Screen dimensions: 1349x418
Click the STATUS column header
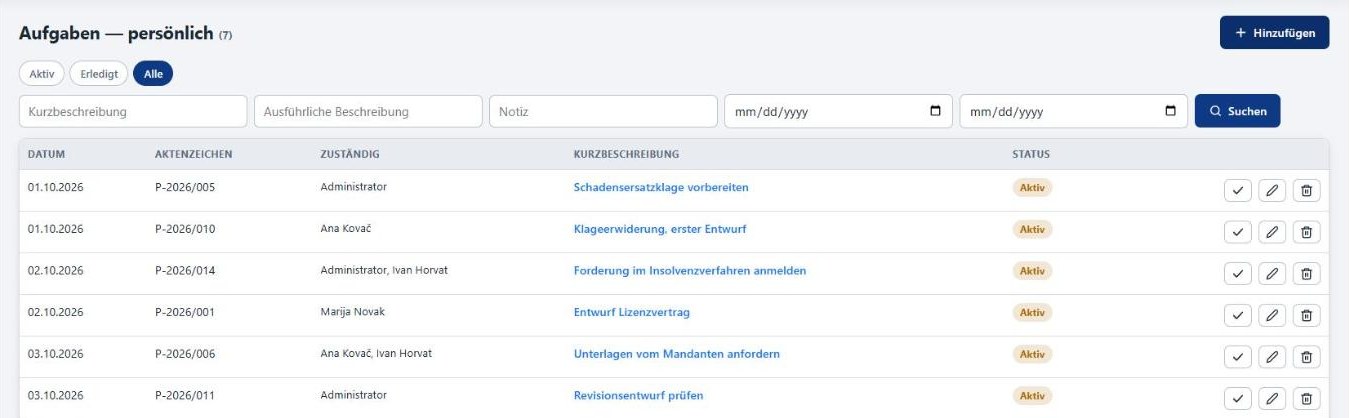pyautogui.click(x=1031, y=154)
